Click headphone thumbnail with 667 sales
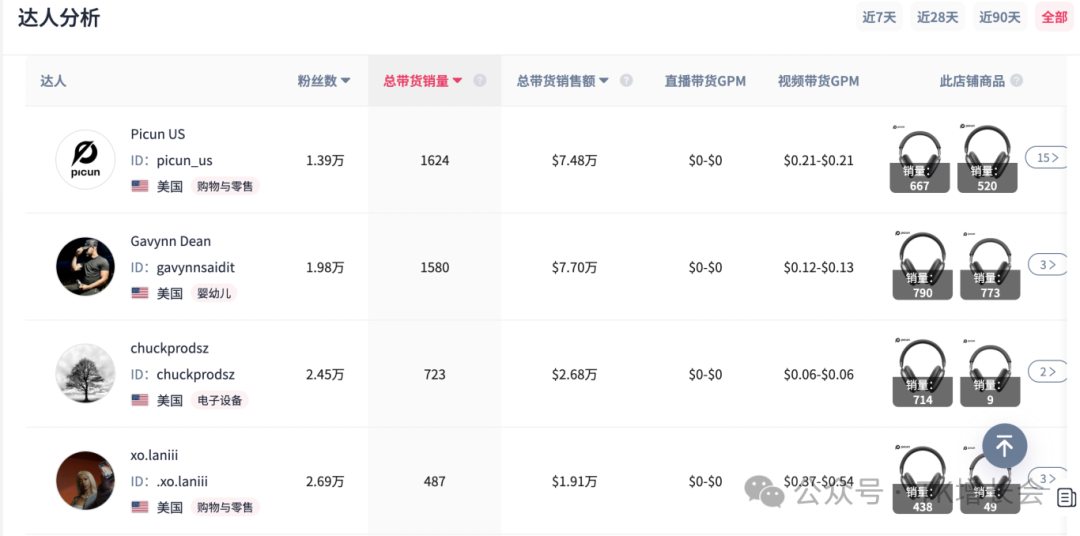1080x536 pixels. tap(920, 158)
